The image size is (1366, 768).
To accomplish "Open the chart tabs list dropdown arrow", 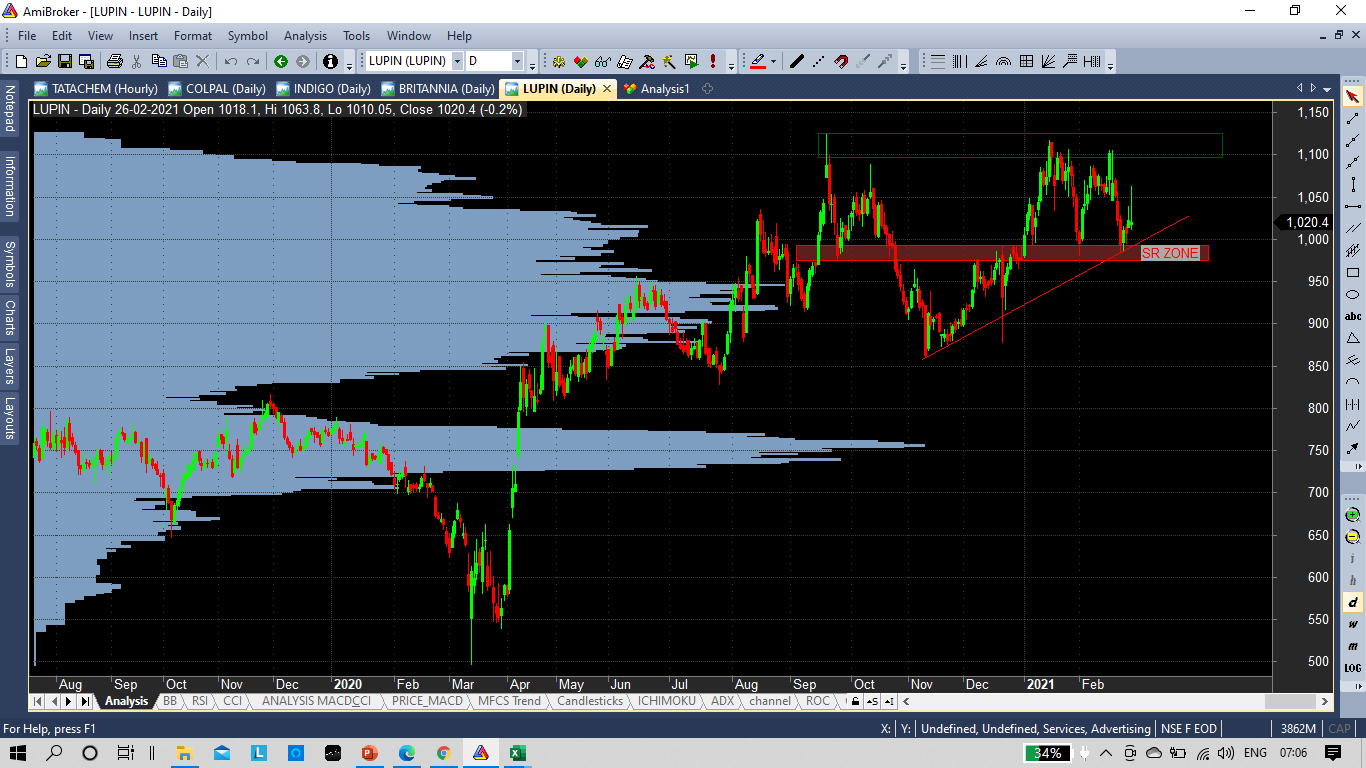I will [1327, 88].
